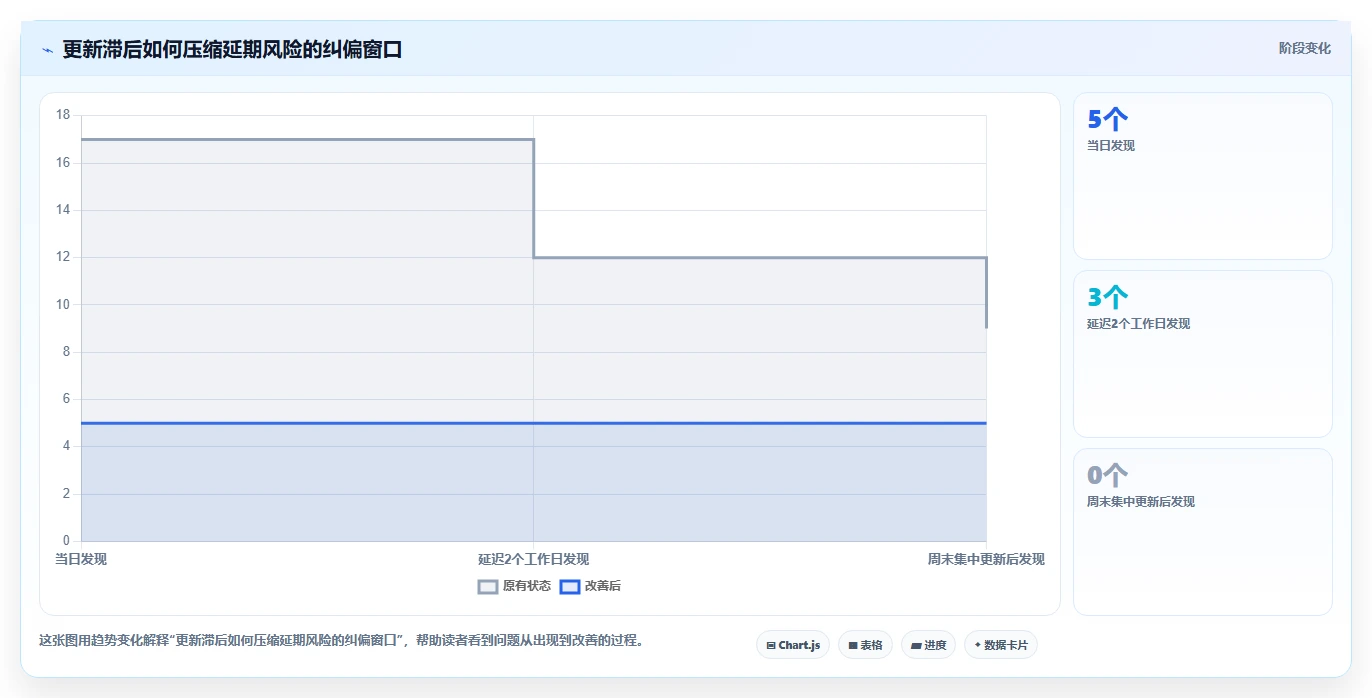Click the 改善后 legend color box
This screenshot has height=698, width=1372.
(569, 587)
